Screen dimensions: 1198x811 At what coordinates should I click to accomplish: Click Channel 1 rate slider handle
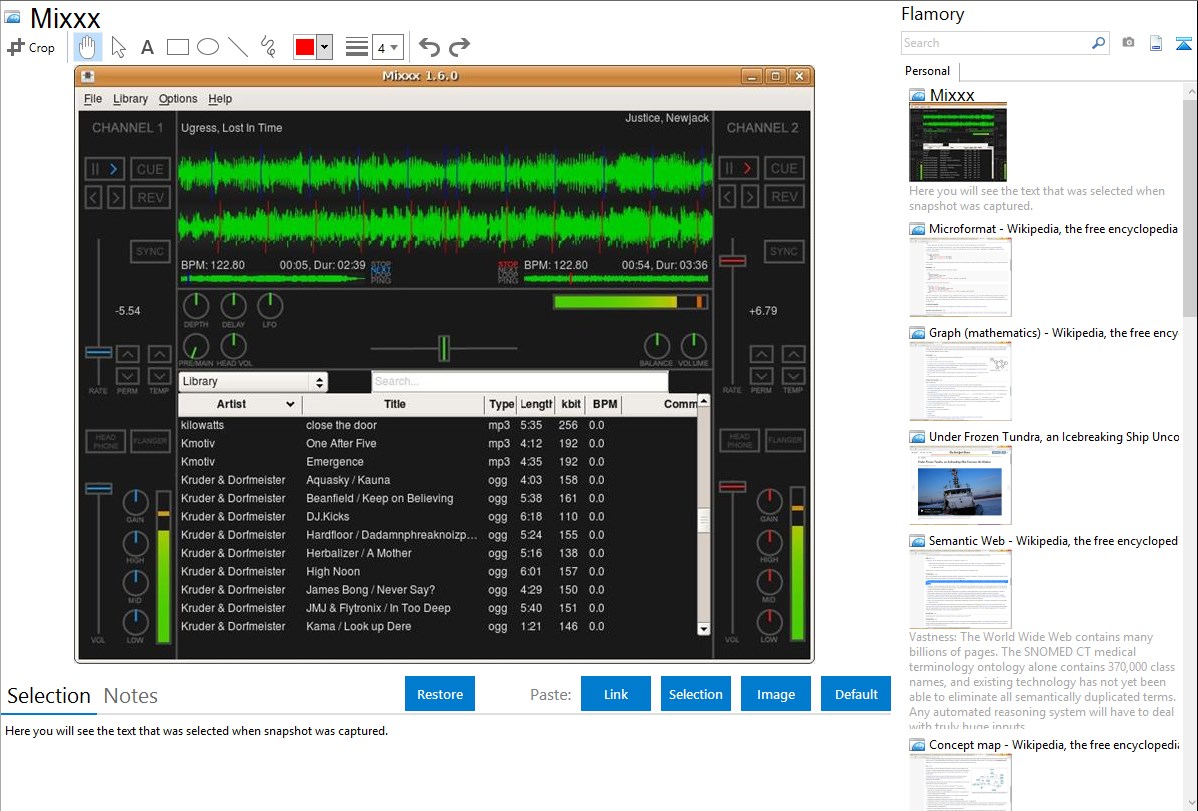pyautogui.click(x=99, y=352)
